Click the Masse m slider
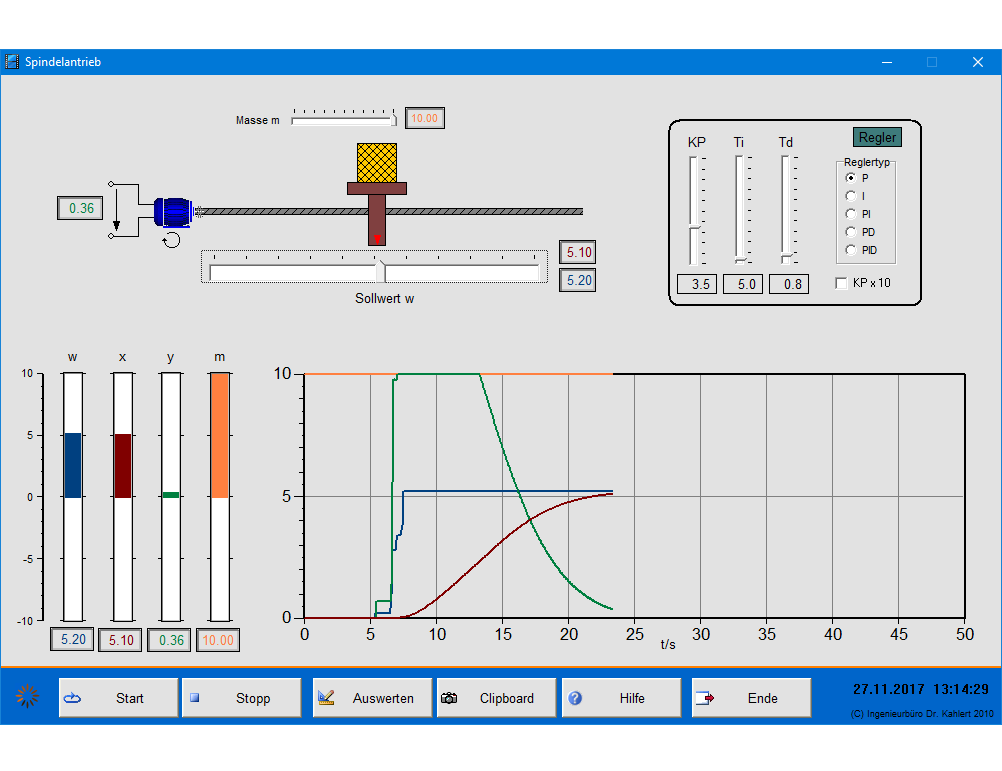The height and width of the screenshot is (771, 1002). (x=343, y=120)
